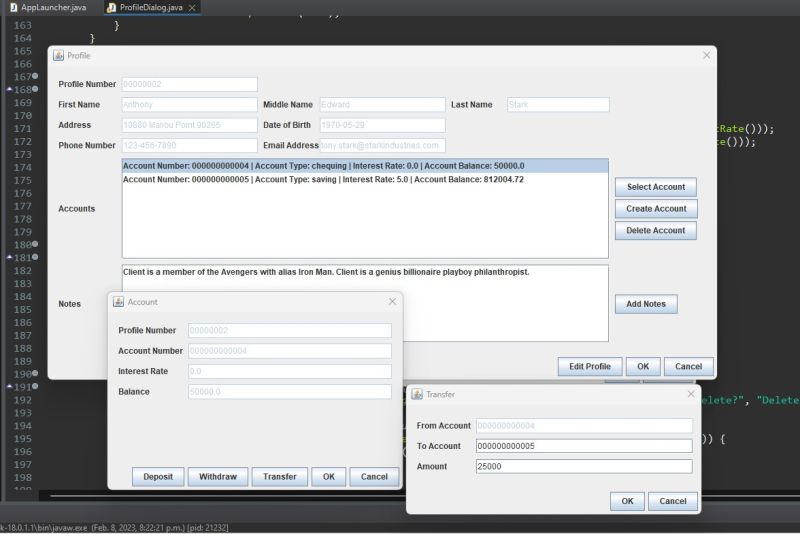This screenshot has height=534, width=800.
Task: Select saving account 000000000005 row
Action: [365, 180]
